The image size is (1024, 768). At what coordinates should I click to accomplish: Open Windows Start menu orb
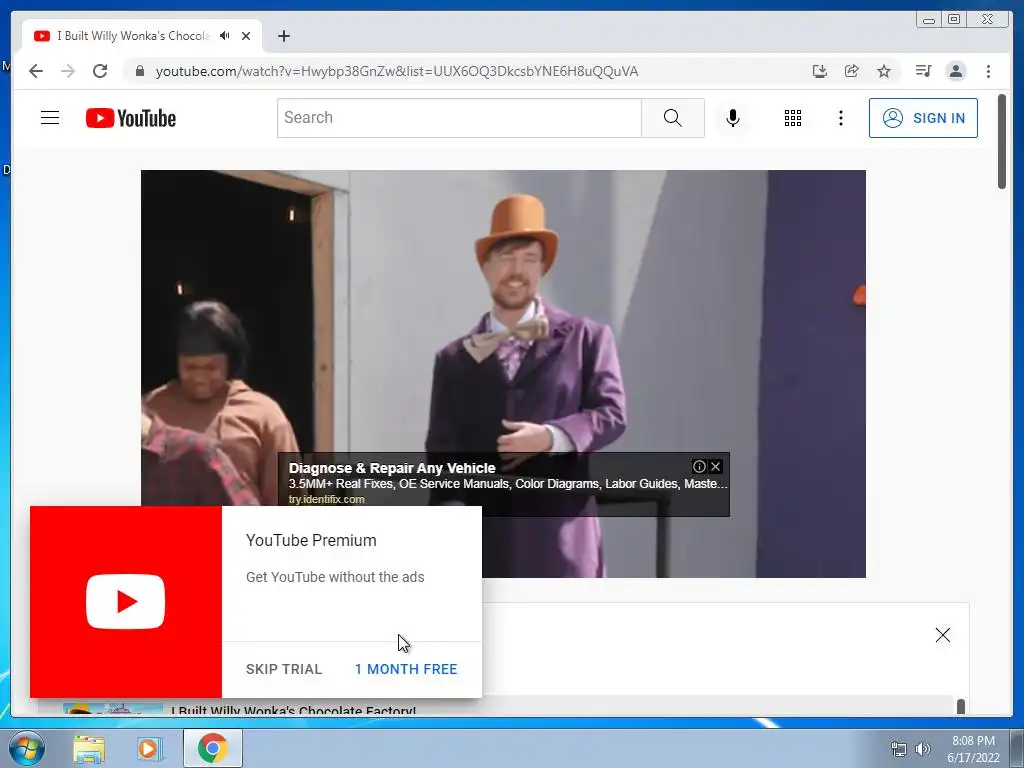pyautogui.click(x=25, y=748)
